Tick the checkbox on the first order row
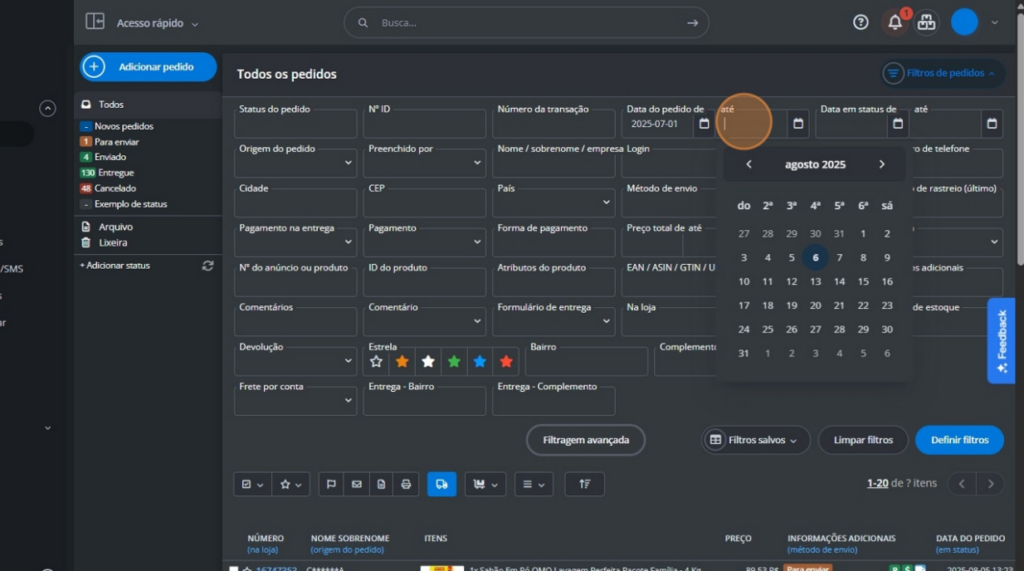The width and height of the screenshot is (1024, 571). tap(234, 569)
